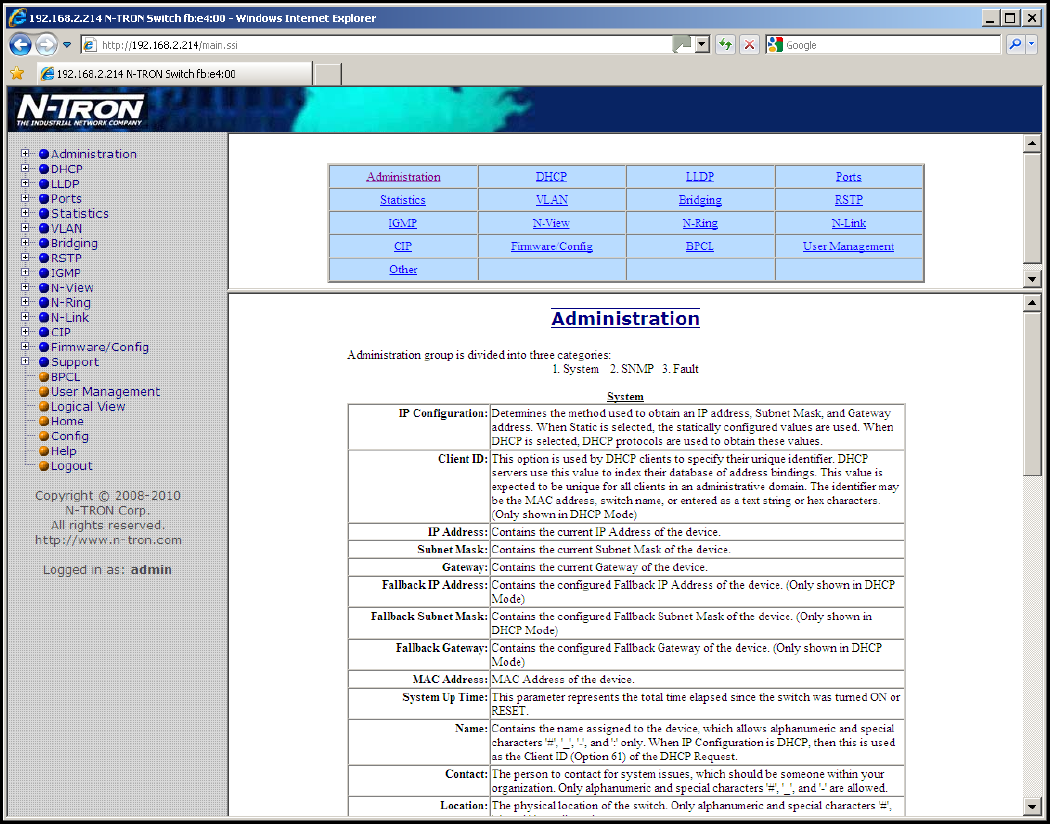Expand the DHCP tree node
Image resolution: width=1050 pixels, height=824 pixels.
click(25, 169)
